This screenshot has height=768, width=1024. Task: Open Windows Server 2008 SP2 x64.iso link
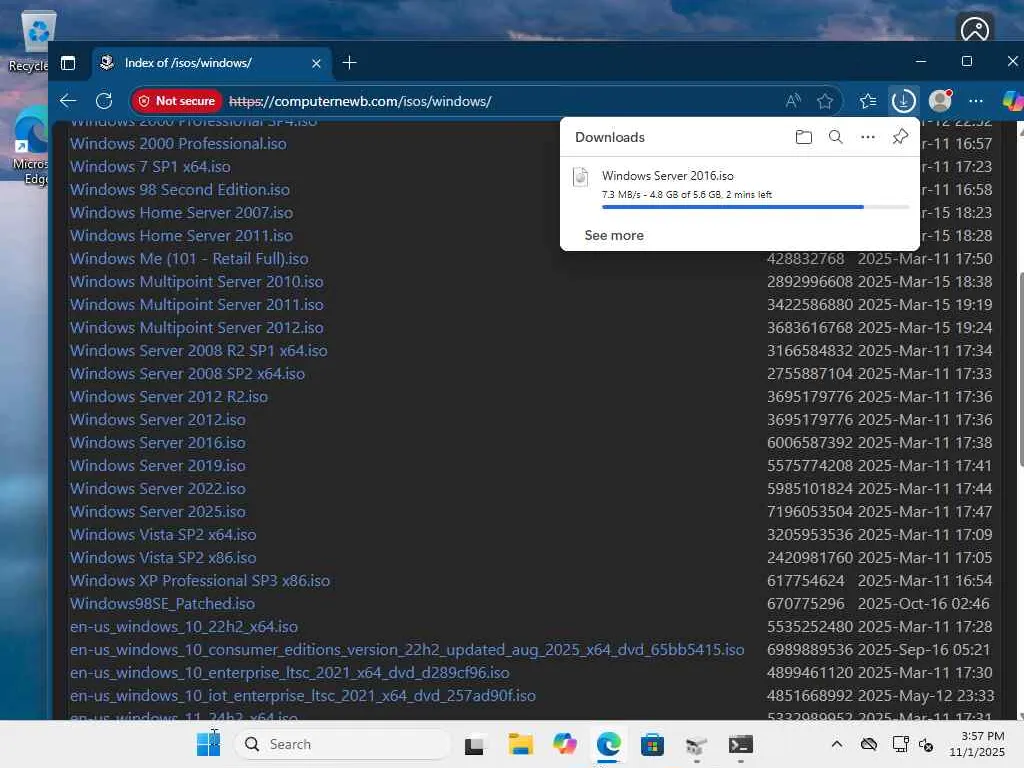(187, 374)
